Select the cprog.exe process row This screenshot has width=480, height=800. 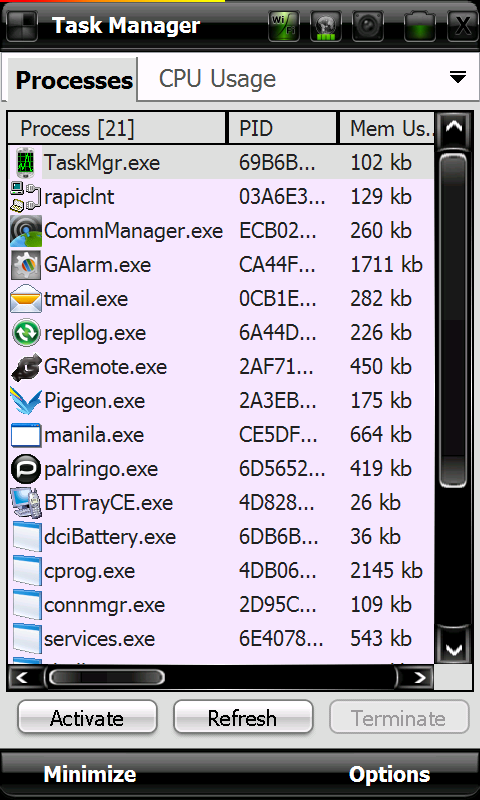tap(221, 571)
